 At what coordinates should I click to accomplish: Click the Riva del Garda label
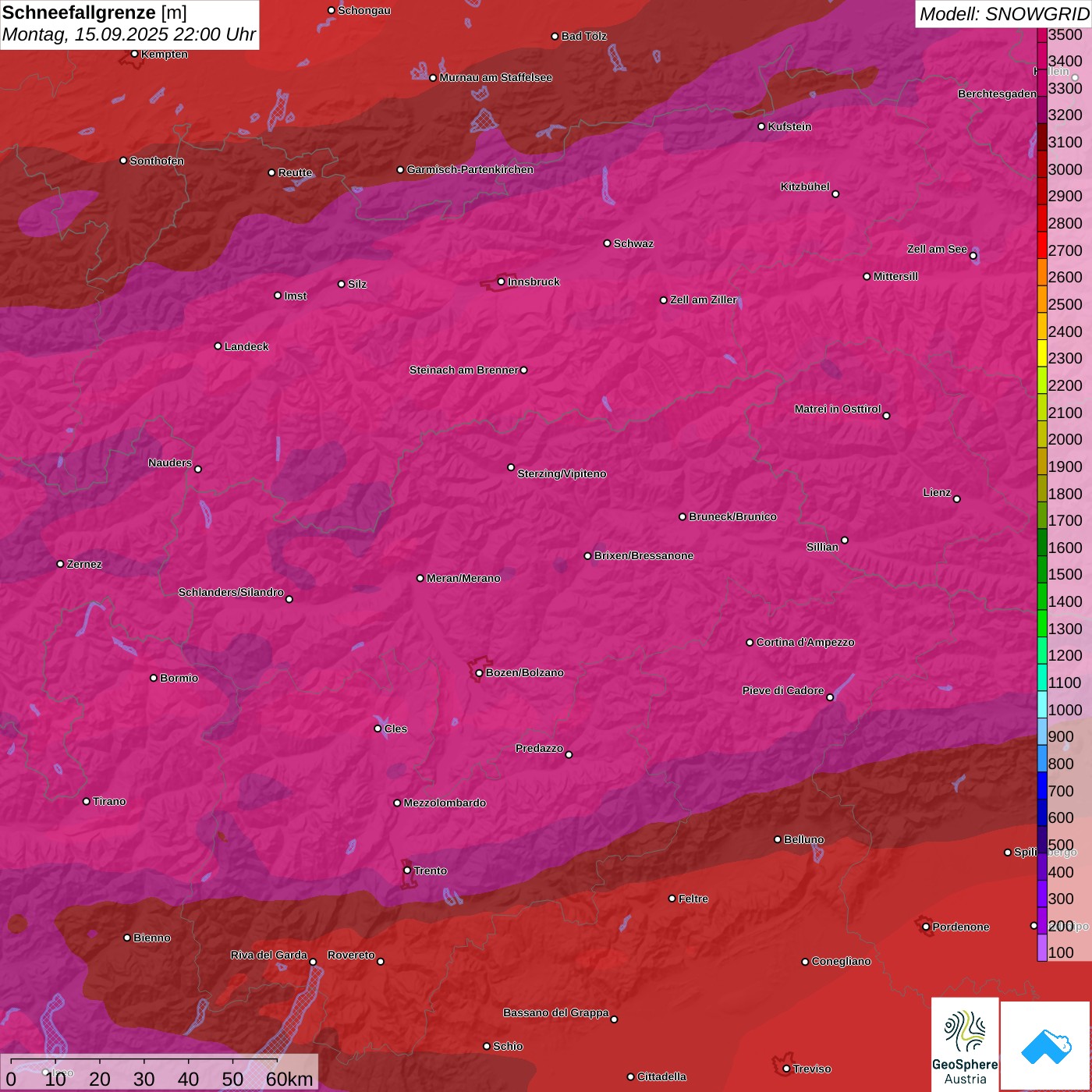(x=269, y=955)
